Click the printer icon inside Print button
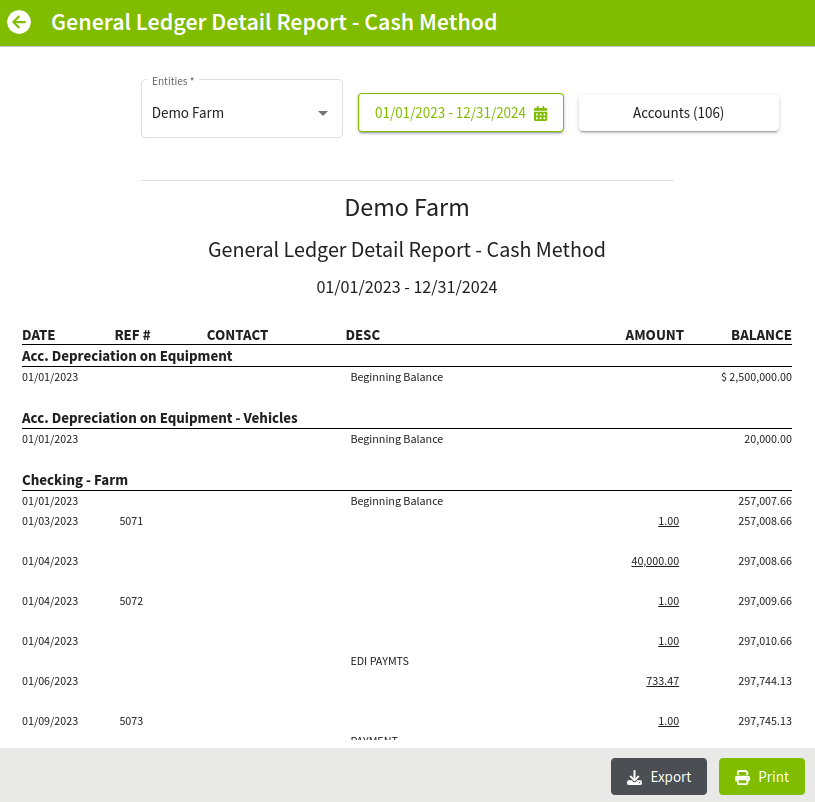Viewport: 815px width, 802px height. (742, 776)
